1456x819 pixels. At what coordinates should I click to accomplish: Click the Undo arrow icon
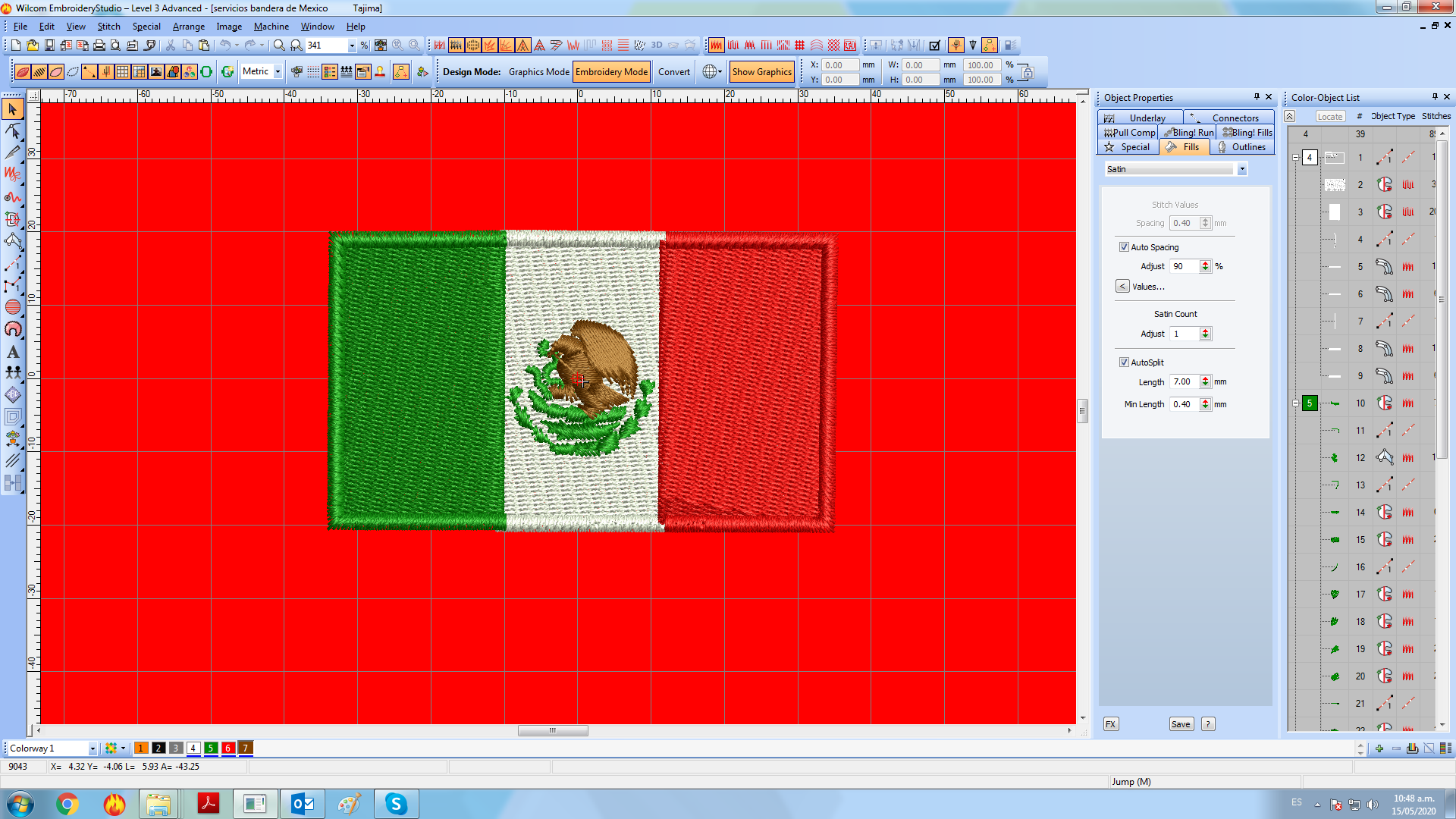(x=224, y=45)
